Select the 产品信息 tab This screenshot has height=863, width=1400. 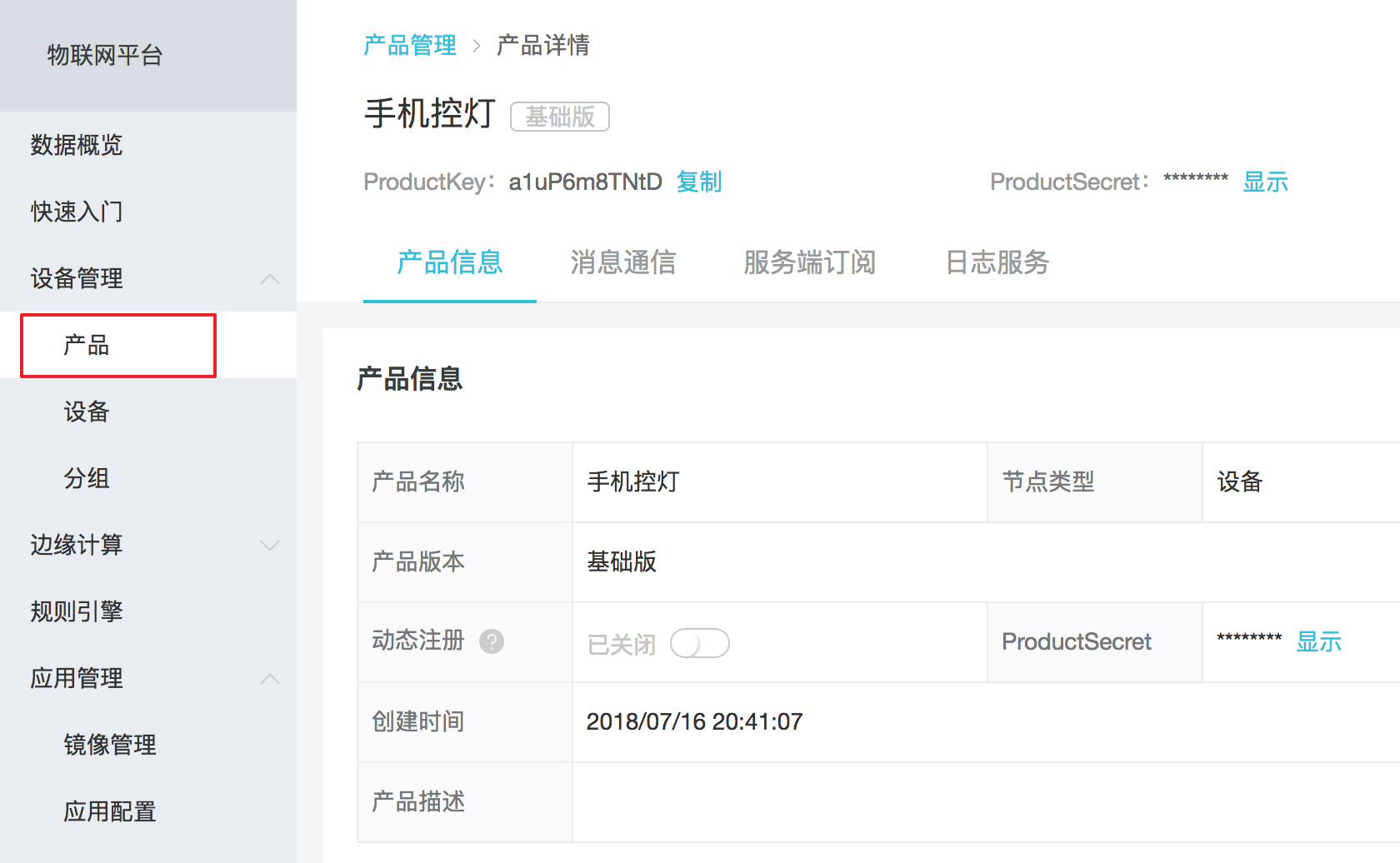[x=450, y=262]
